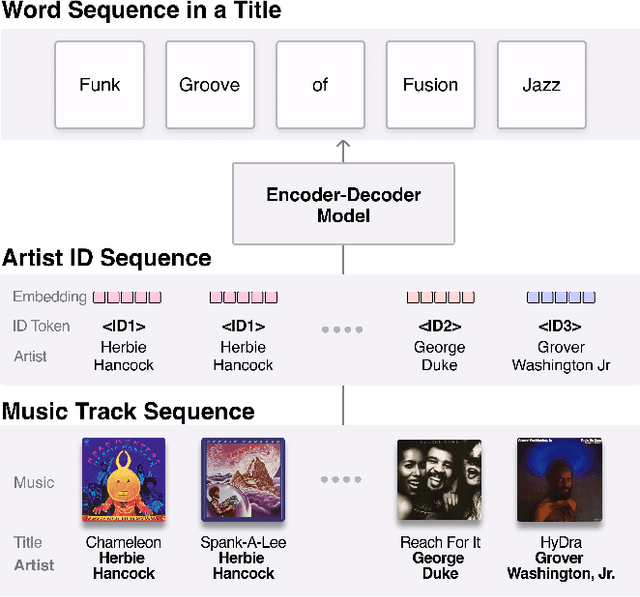Click the George Duke artist name under <ID2>
This screenshot has width=640, height=597.
click(440, 356)
